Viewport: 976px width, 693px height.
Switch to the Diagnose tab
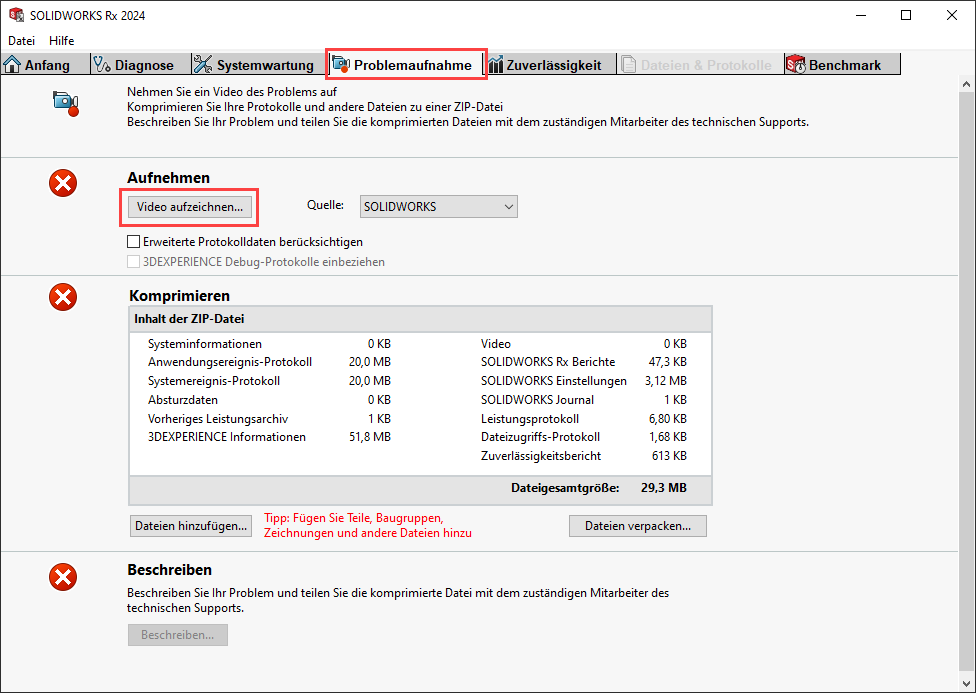[x=134, y=65]
